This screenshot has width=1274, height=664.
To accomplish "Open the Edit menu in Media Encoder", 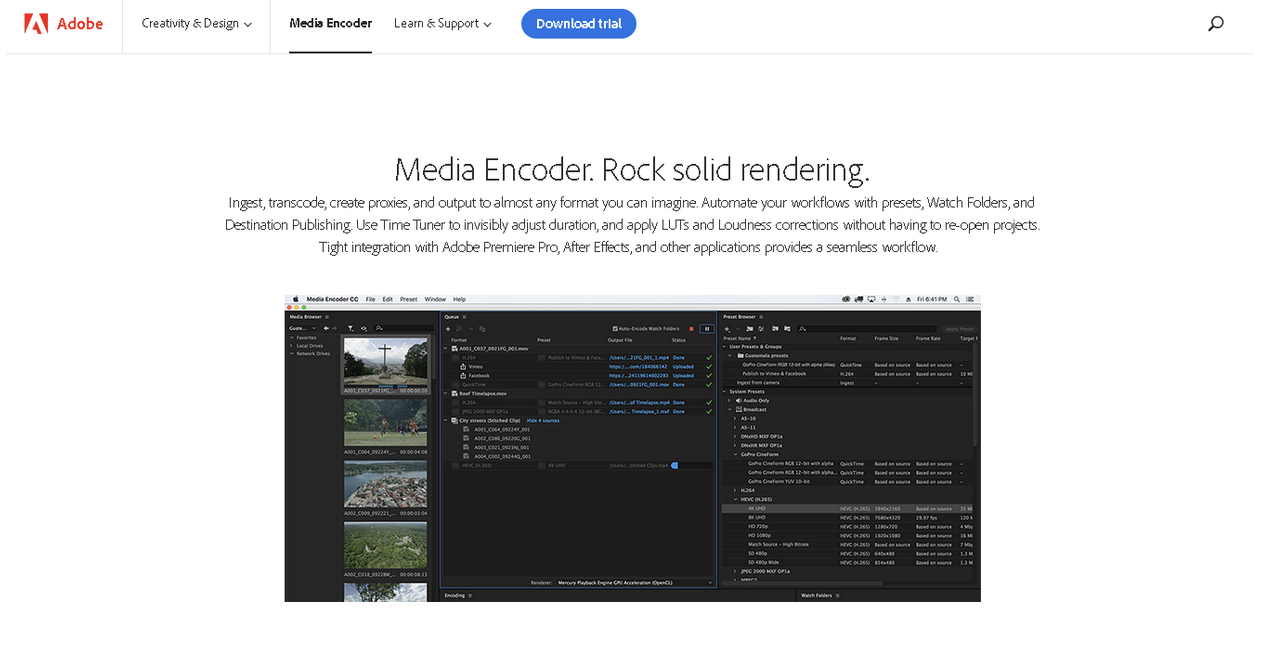I will 388,299.
